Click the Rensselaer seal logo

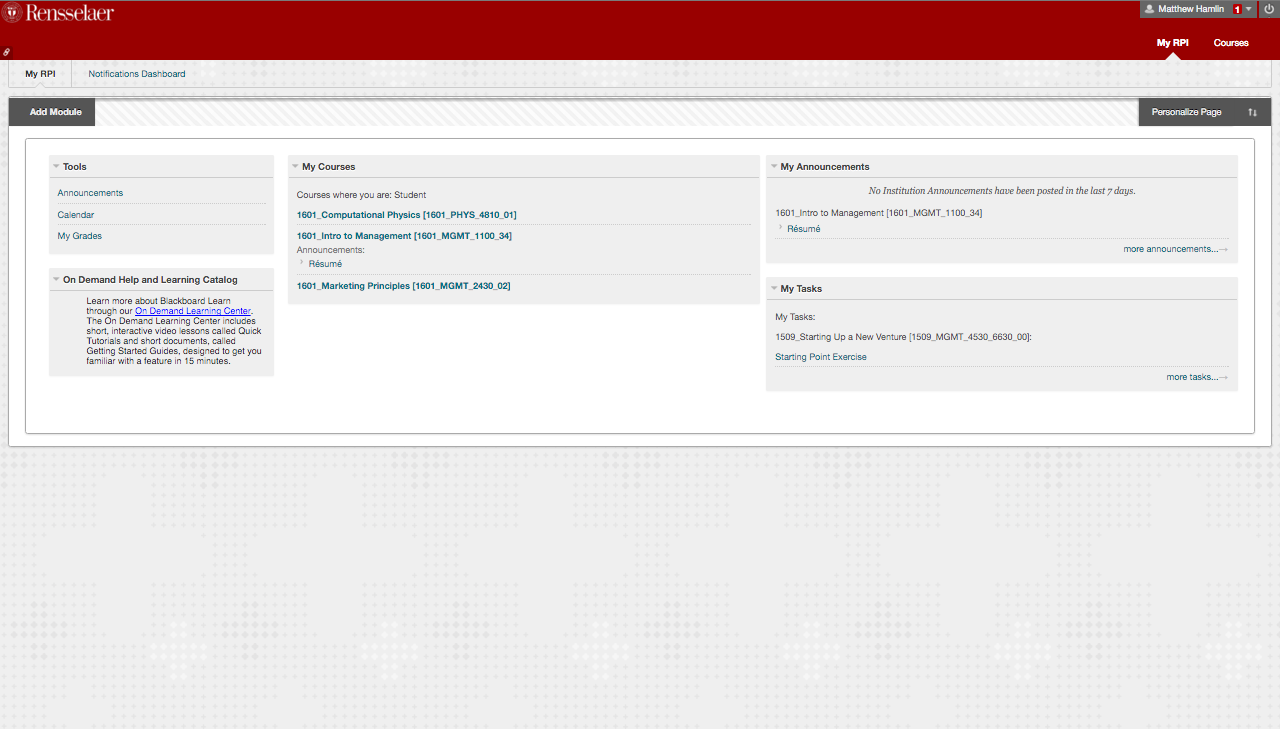[x=13, y=13]
